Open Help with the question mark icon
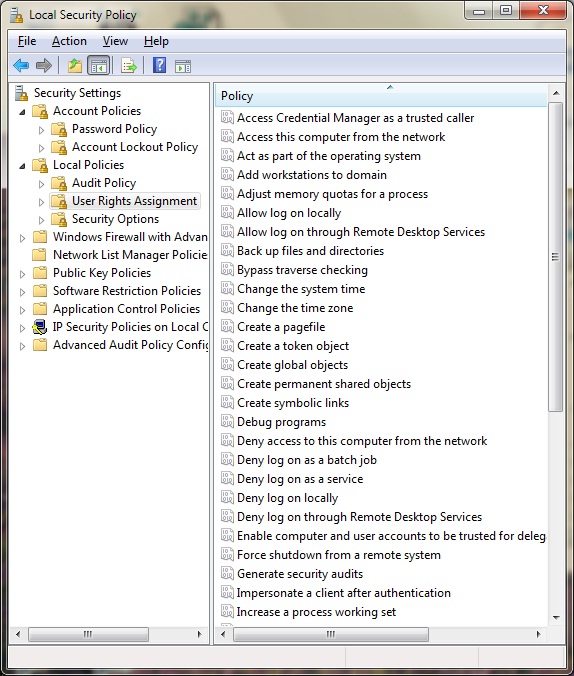The width and height of the screenshot is (574, 676). coord(159,66)
